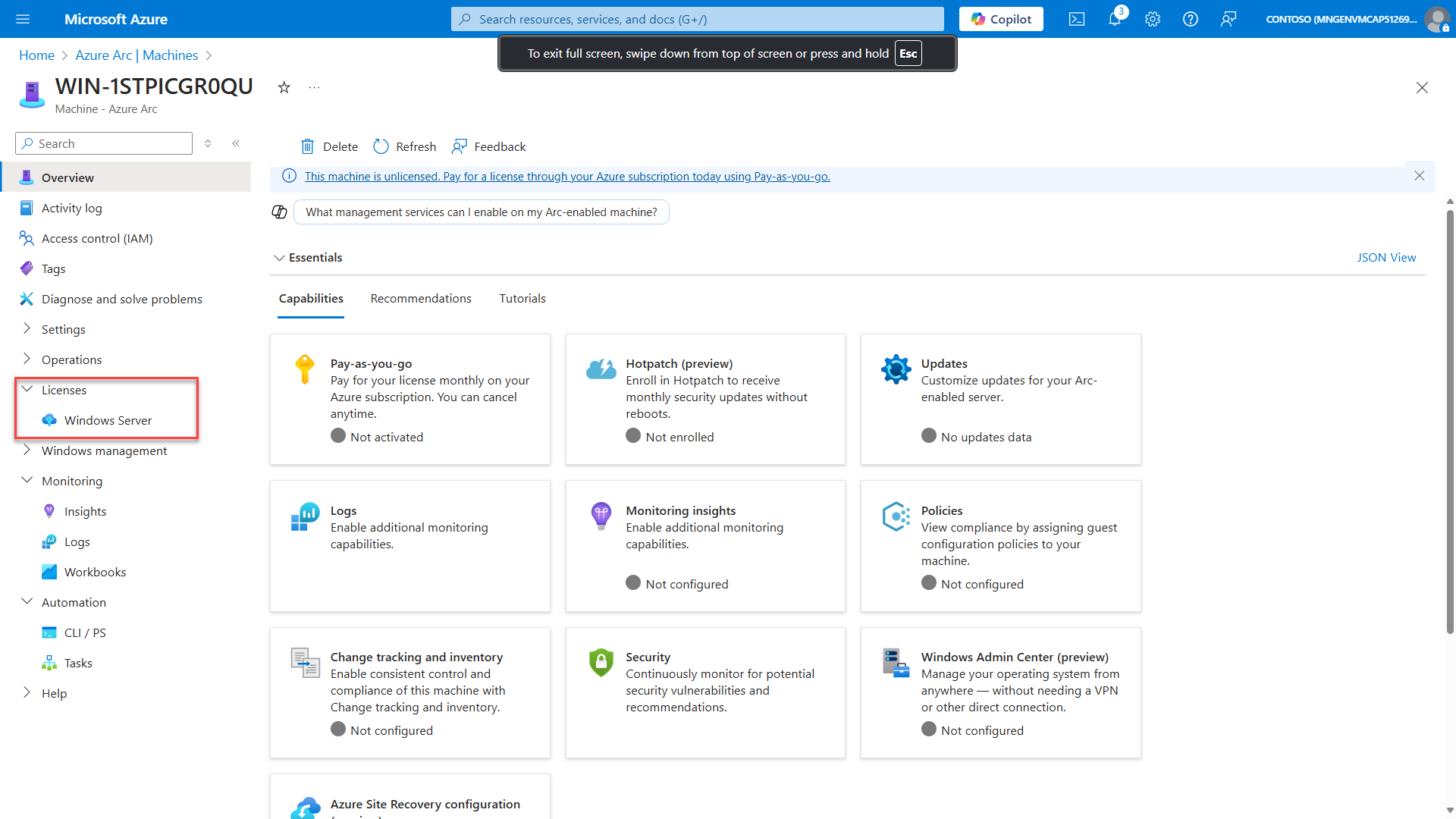Click the page vertical scrollbar

(1450, 421)
